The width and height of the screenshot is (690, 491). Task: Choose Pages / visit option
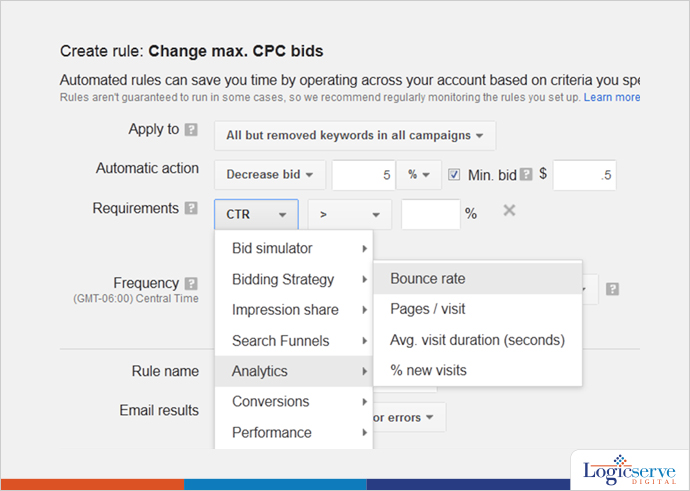427,309
